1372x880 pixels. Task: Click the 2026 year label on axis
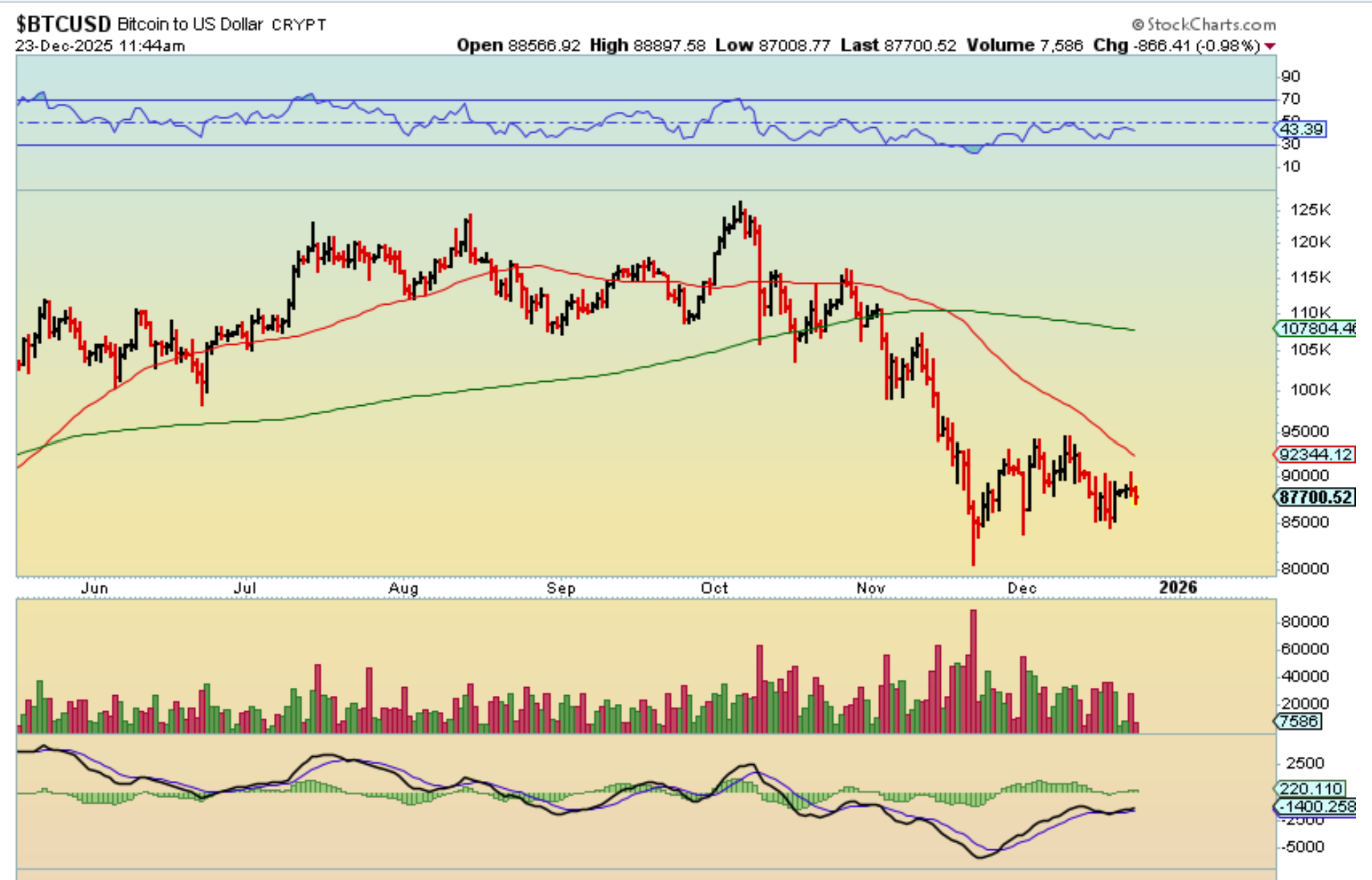pyautogui.click(x=1178, y=587)
